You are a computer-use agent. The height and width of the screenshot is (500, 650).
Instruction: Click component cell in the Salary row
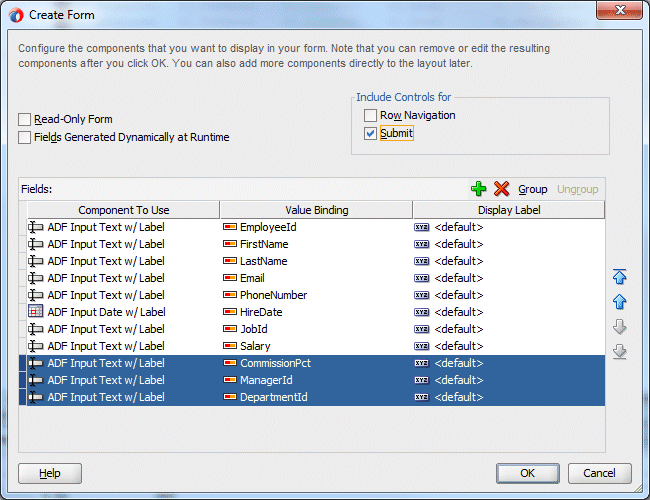pyautogui.click(x=124, y=346)
